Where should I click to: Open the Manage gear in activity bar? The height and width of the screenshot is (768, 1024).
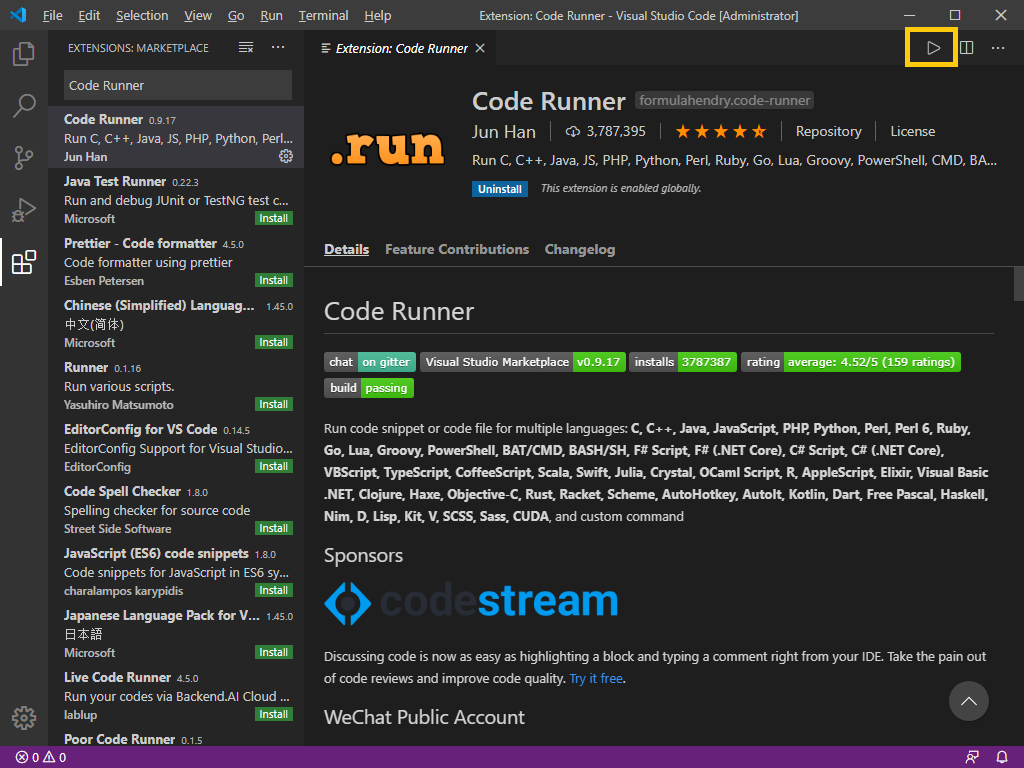click(24, 718)
